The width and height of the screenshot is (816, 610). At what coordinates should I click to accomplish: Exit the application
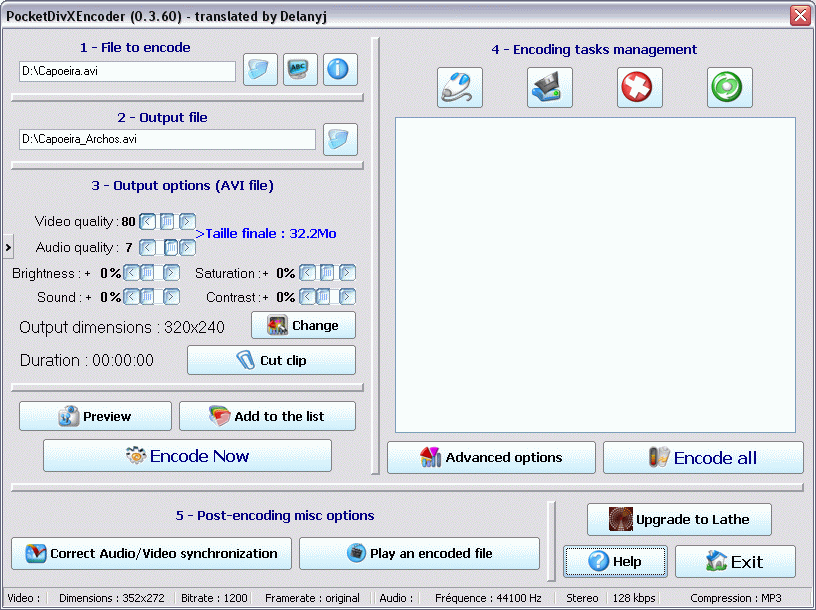click(735, 562)
